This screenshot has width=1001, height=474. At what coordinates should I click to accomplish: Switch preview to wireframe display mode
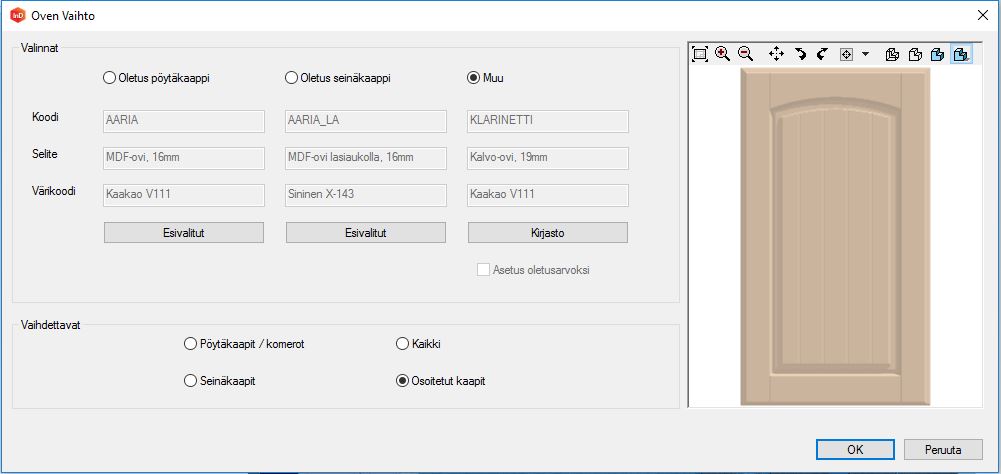892,54
